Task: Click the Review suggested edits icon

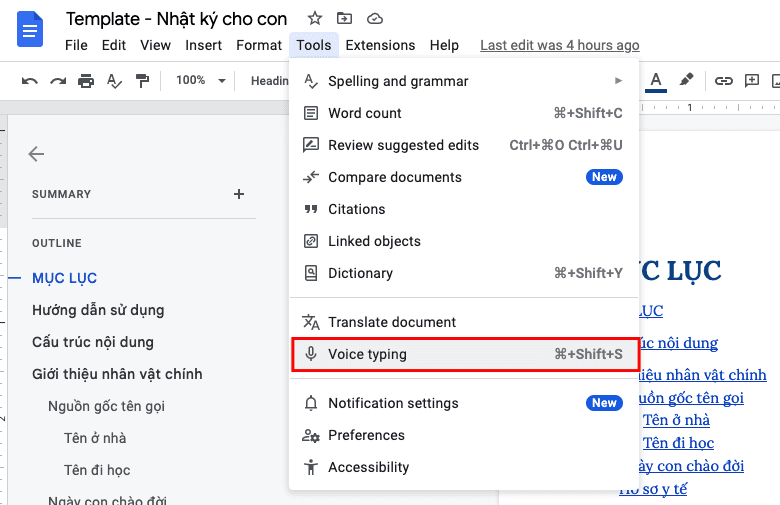Action: (x=311, y=145)
